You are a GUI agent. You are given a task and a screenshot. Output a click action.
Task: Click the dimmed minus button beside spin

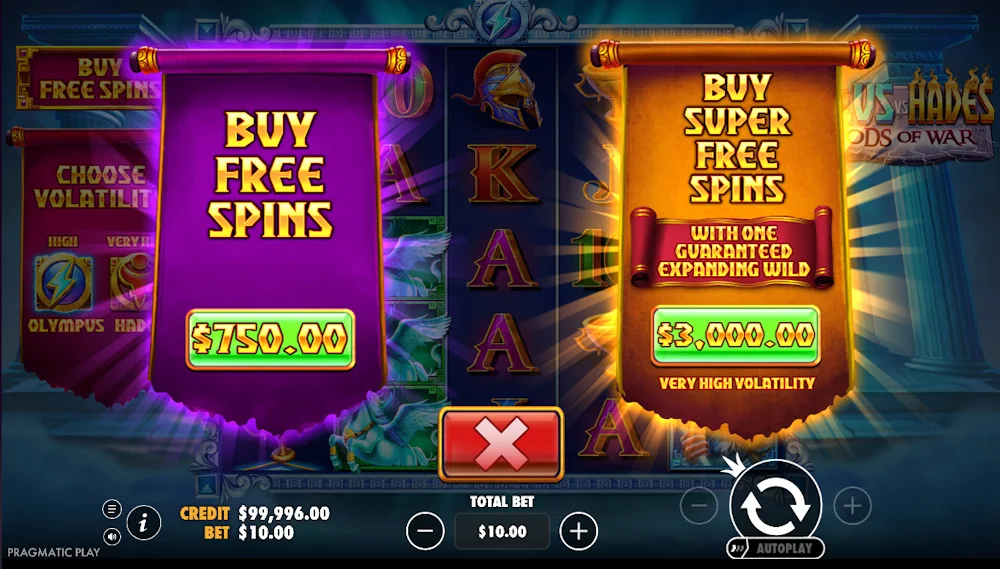[699, 506]
